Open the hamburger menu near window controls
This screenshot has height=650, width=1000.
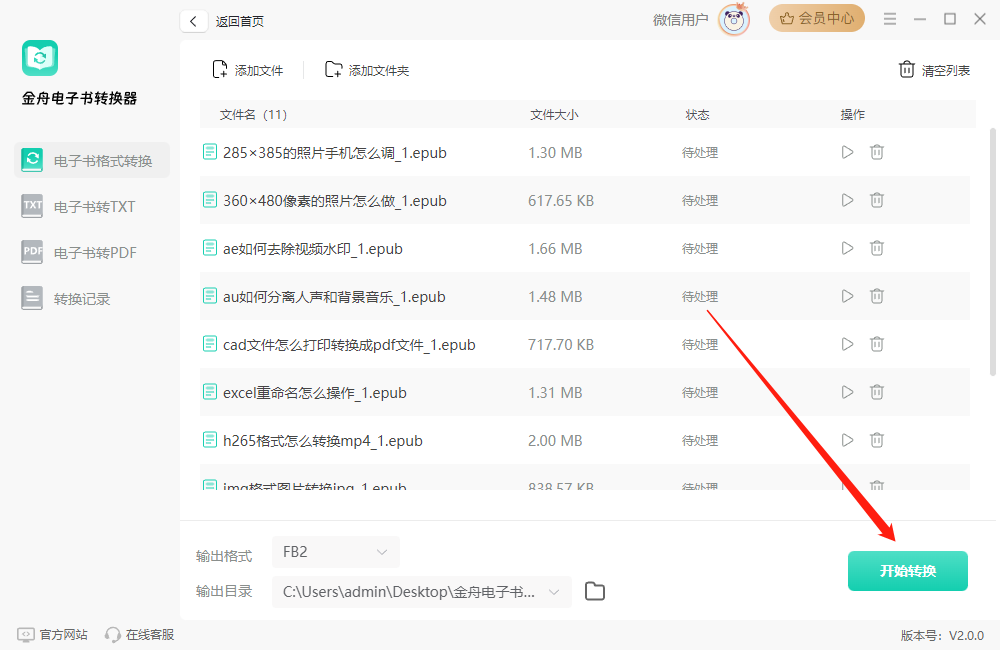[889, 18]
